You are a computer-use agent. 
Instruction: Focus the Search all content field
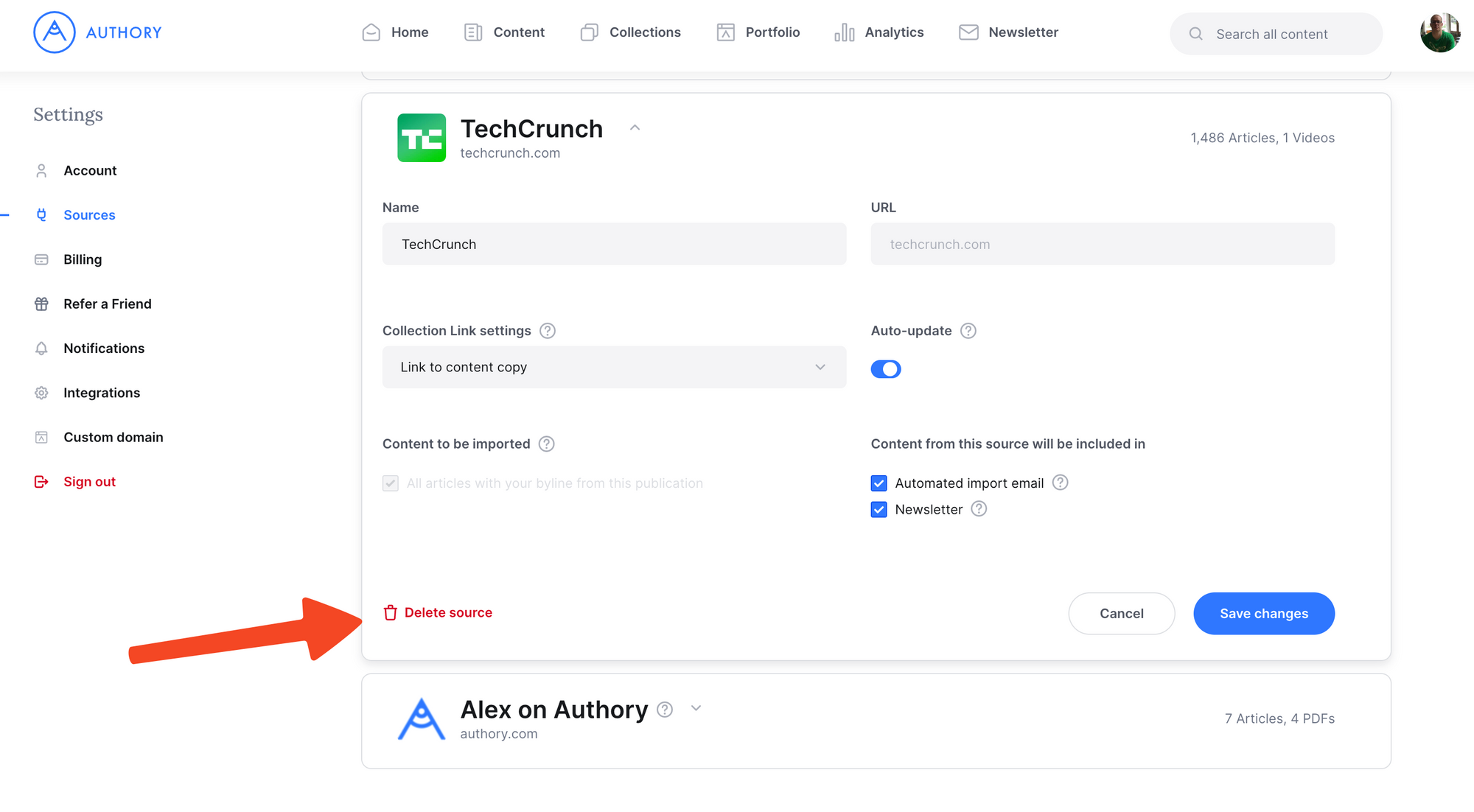coord(1276,34)
